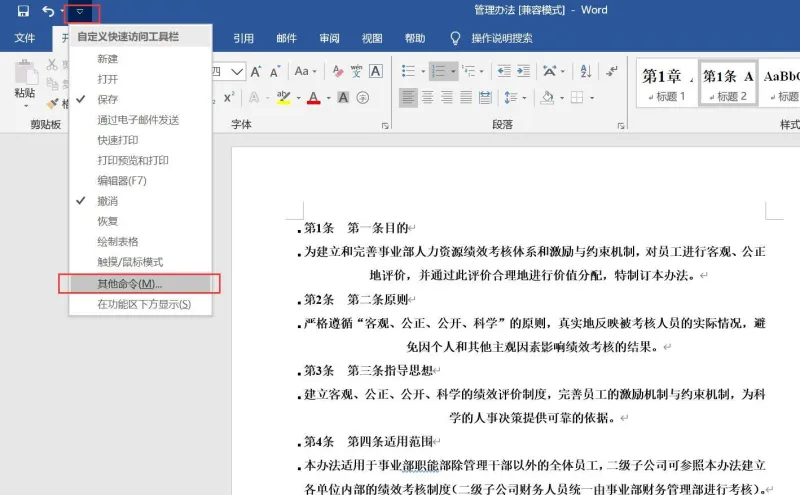Click the lightbulb Tell Me icon
Screen dimensions: 800x495
click(x=455, y=38)
